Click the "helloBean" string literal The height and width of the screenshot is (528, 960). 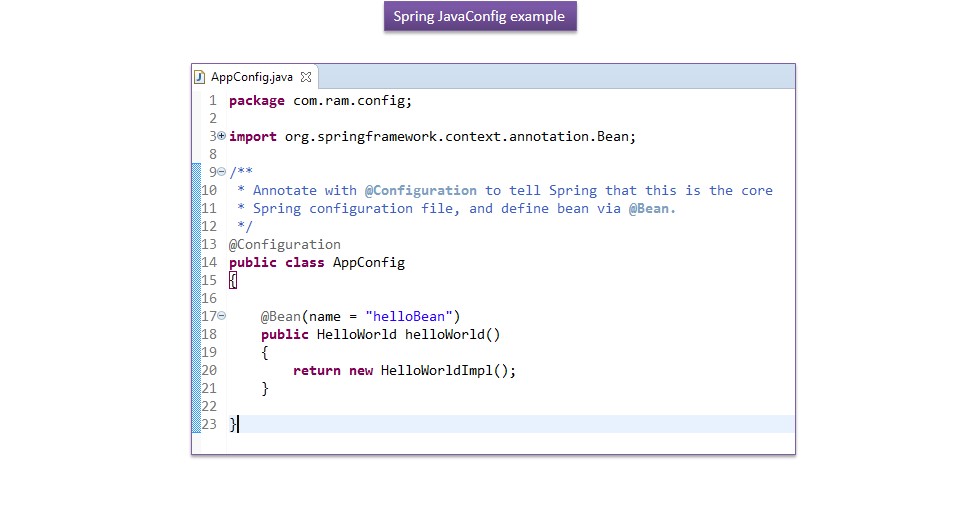coord(408,317)
